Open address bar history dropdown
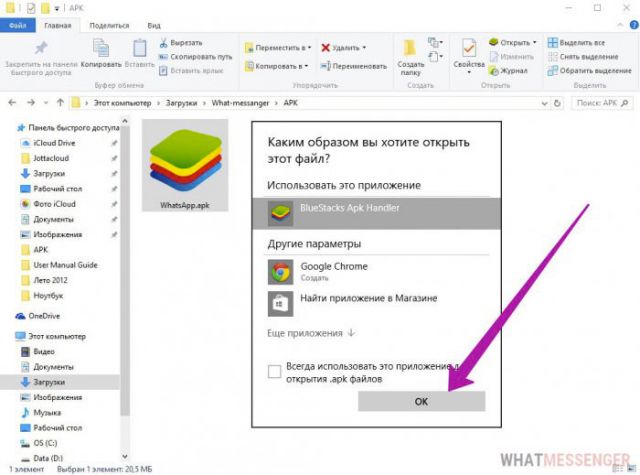Viewport: 640px width, 475px height. [x=544, y=103]
